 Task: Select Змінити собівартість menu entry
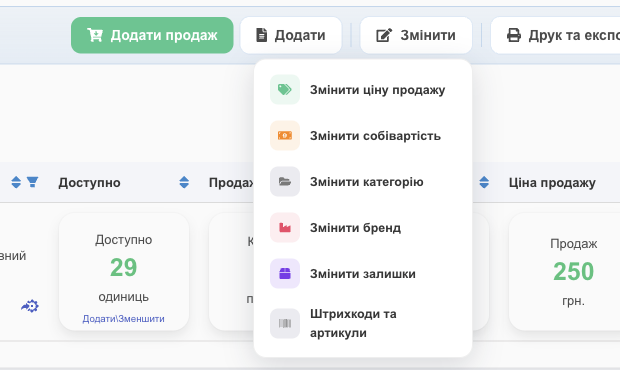click(x=363, y=136)
